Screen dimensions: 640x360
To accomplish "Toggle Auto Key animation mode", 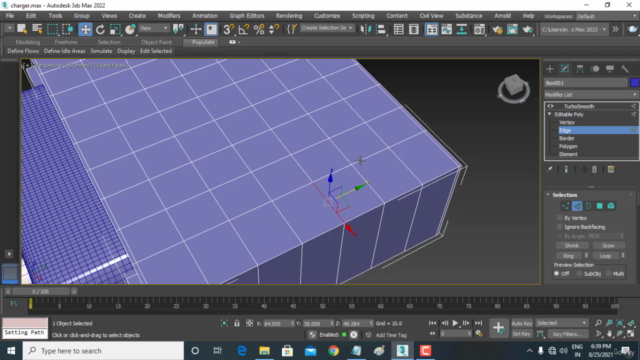I will point(522,323).
